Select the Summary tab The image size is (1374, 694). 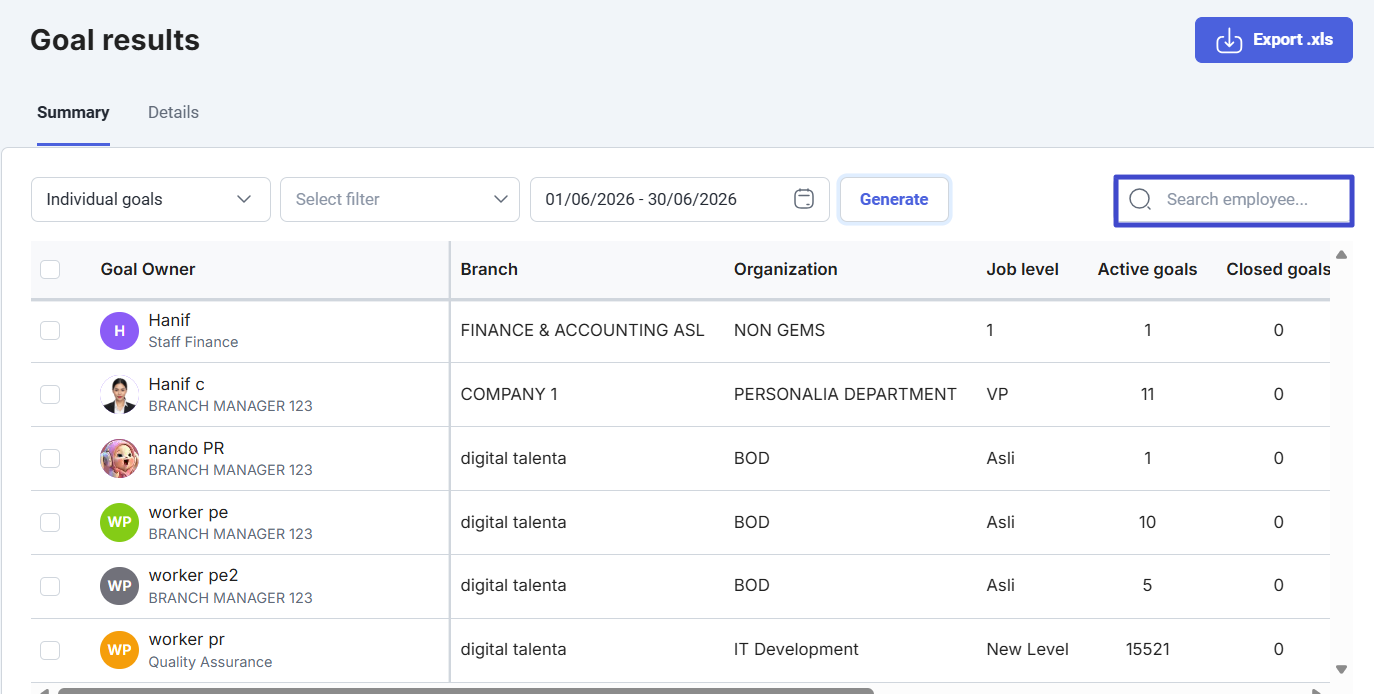73,112
